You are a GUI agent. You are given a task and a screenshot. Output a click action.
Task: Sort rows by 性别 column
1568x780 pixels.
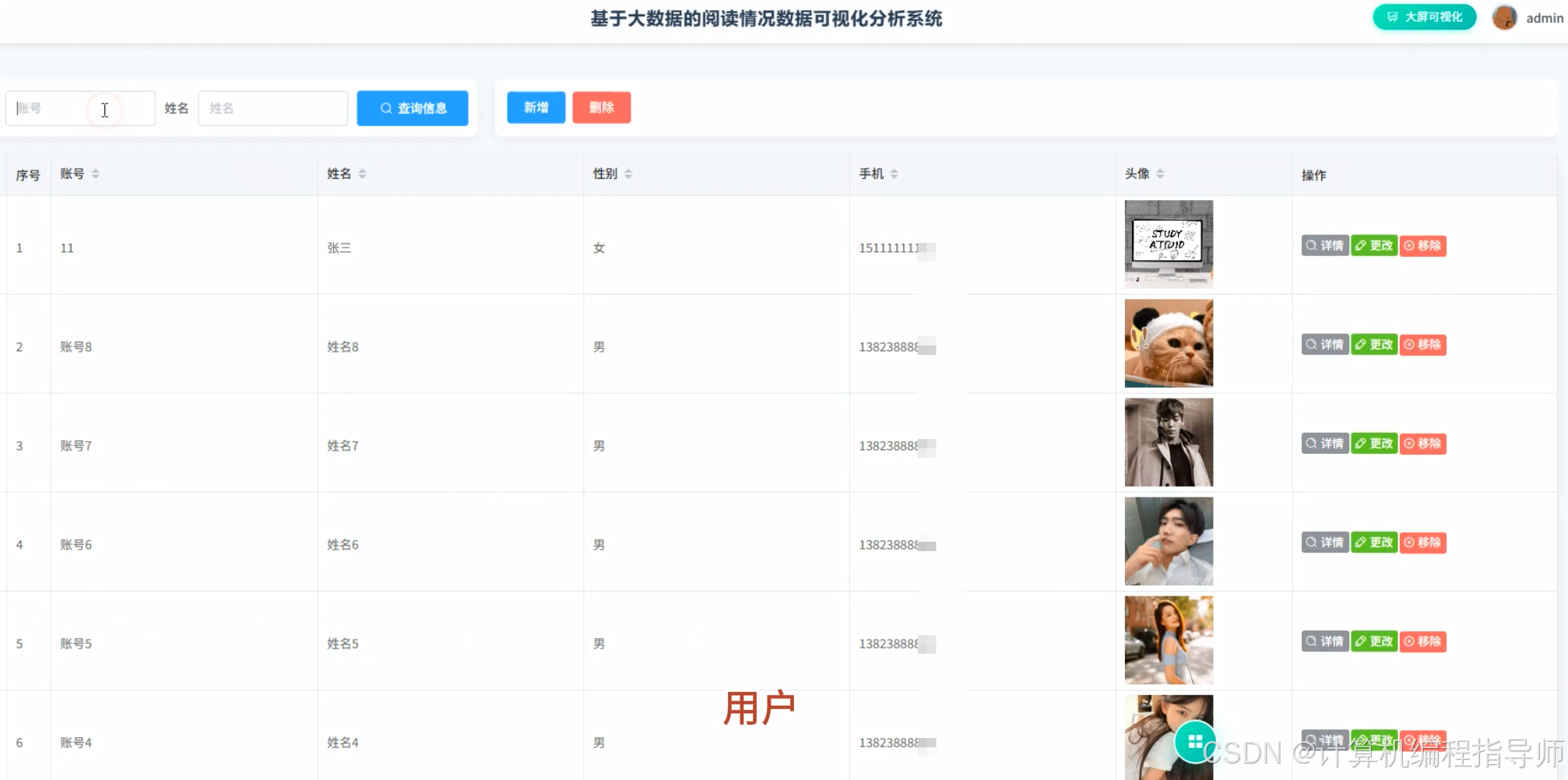[x=628, y=173]
